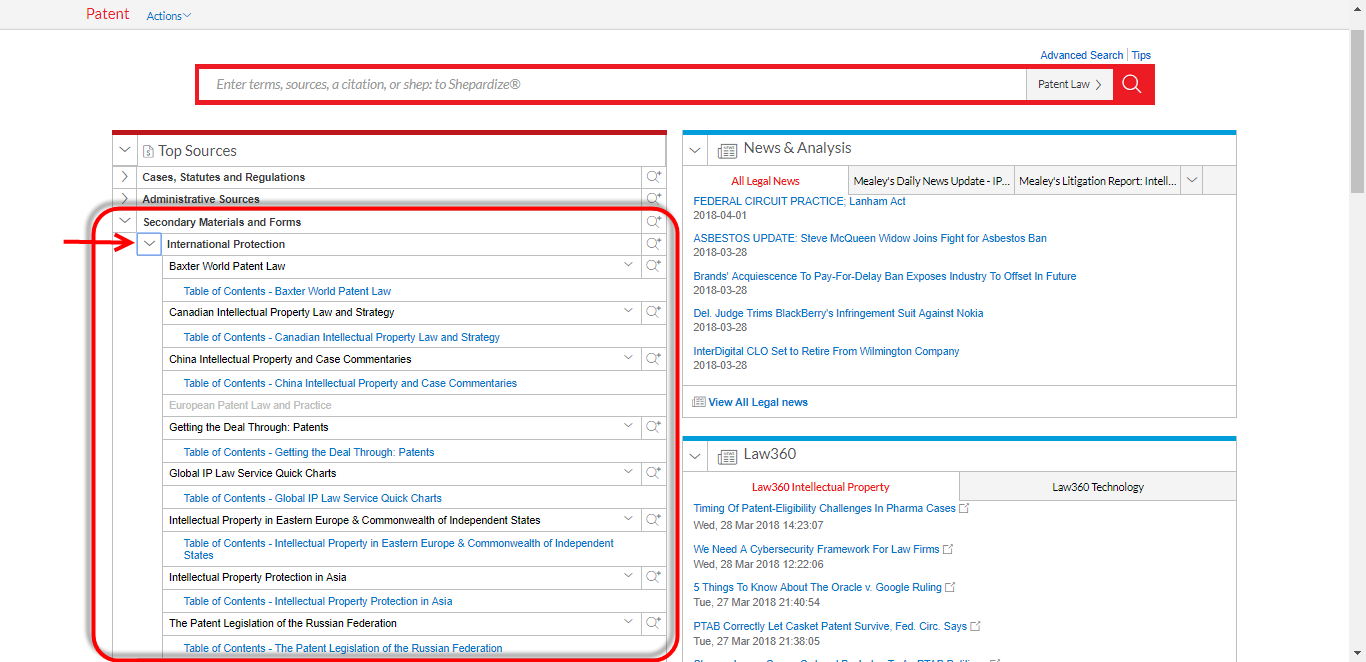Open more news tabs dropdown arrow
The image size is (1366, 662).
pos(1191,181)
